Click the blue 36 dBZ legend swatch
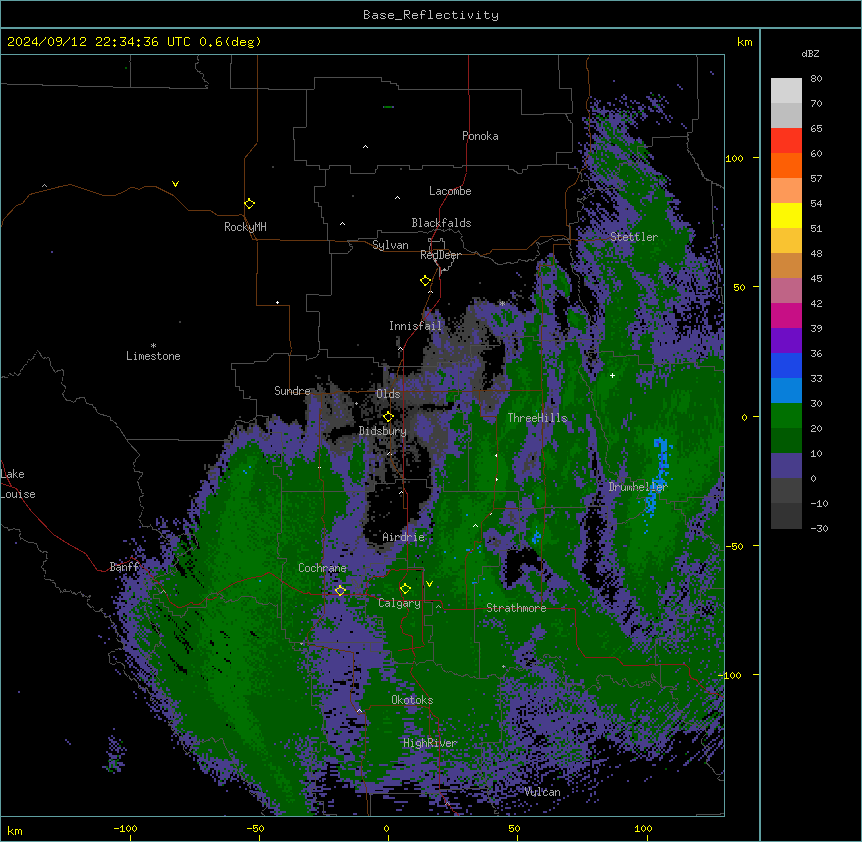The image size is (862, 842). click(786, 365)
